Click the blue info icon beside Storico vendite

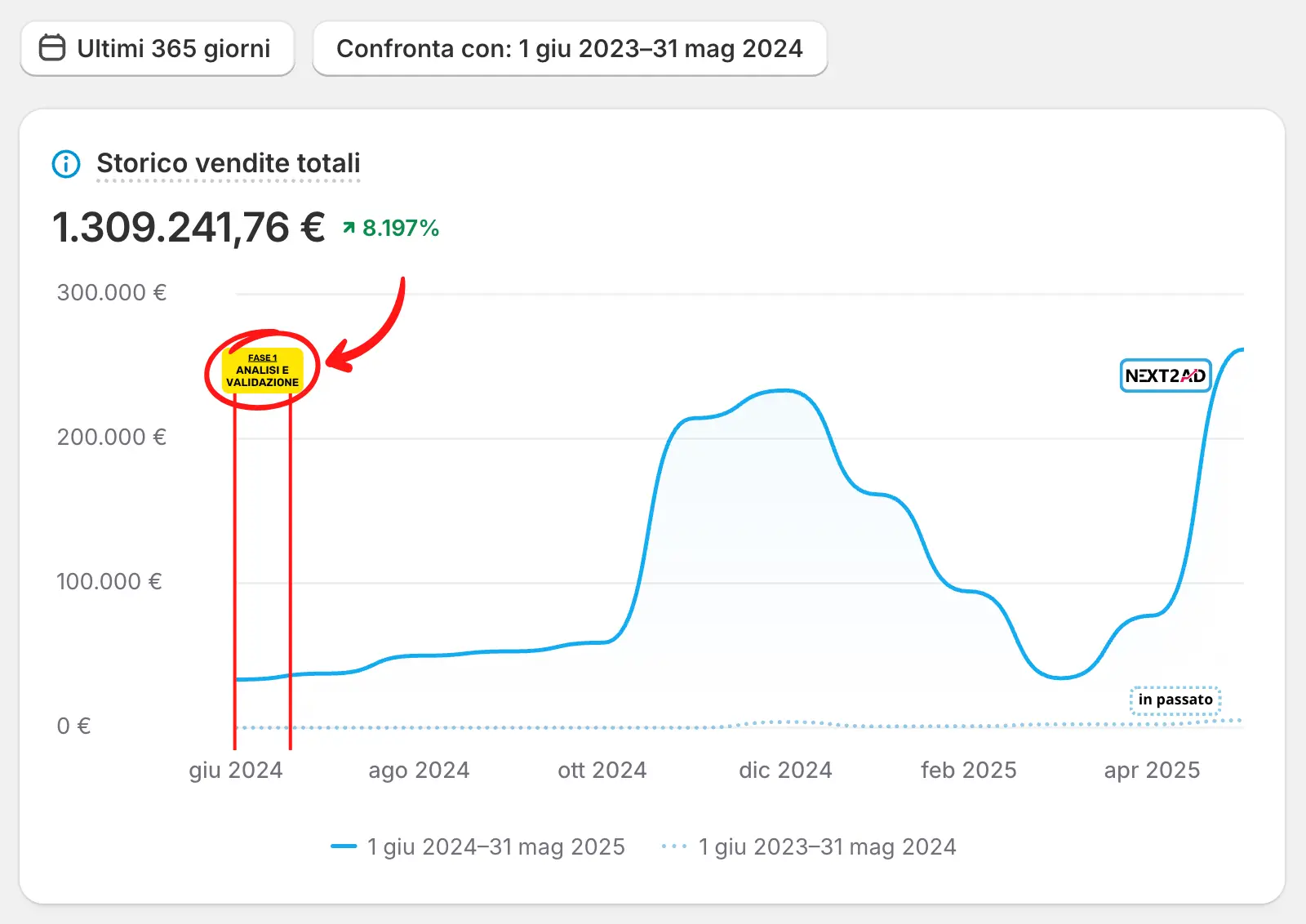click(x=66, y=164)
